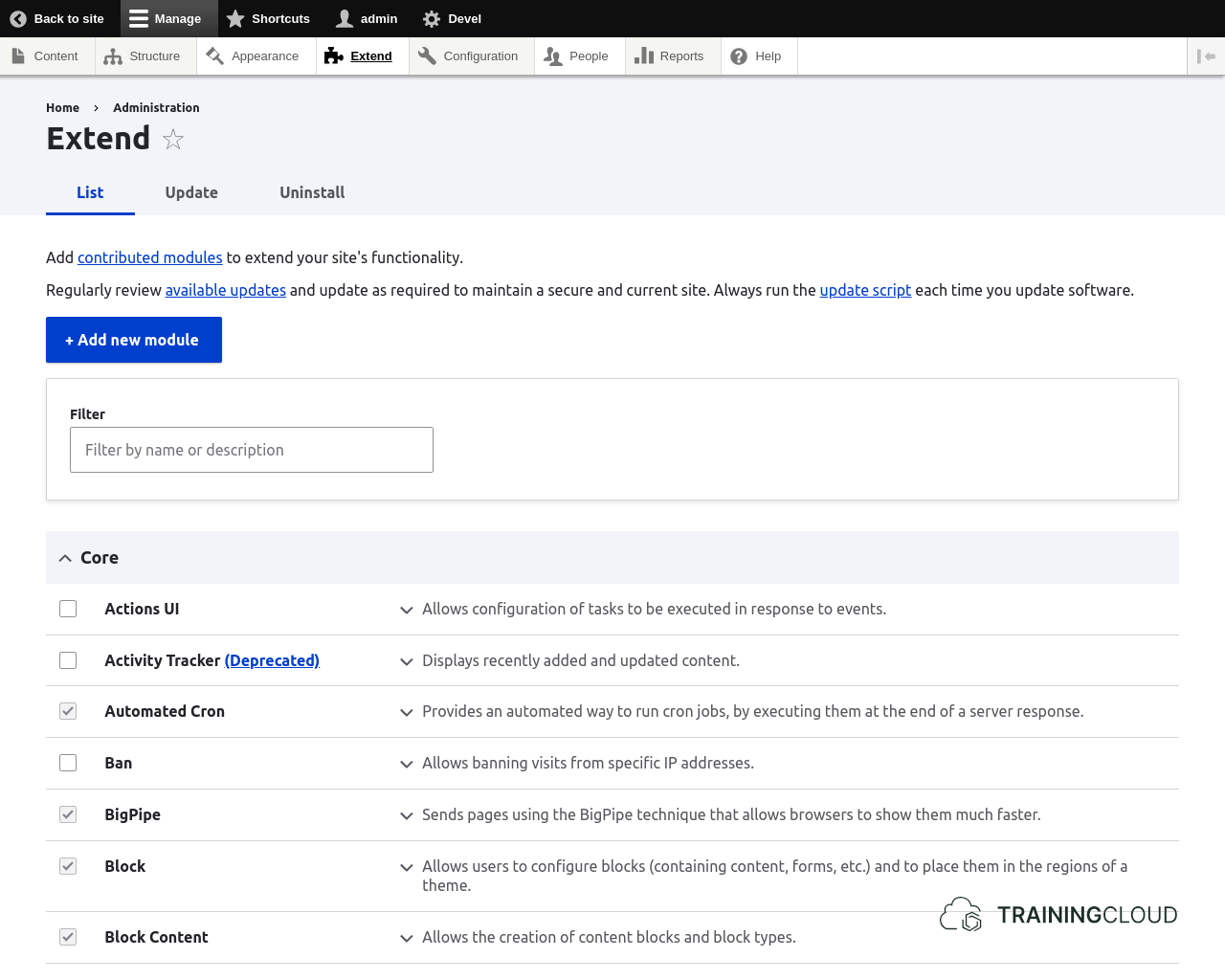Click the People users icon
Image resolution: width=1225 pixels, height=980 pixels.
click(x=552, y=56)
